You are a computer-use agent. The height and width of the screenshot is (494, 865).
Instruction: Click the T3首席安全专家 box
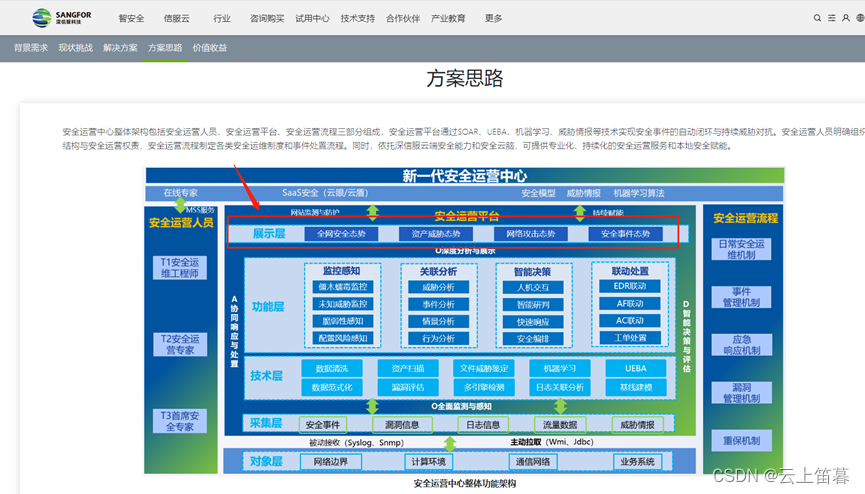tap(180, 421)
